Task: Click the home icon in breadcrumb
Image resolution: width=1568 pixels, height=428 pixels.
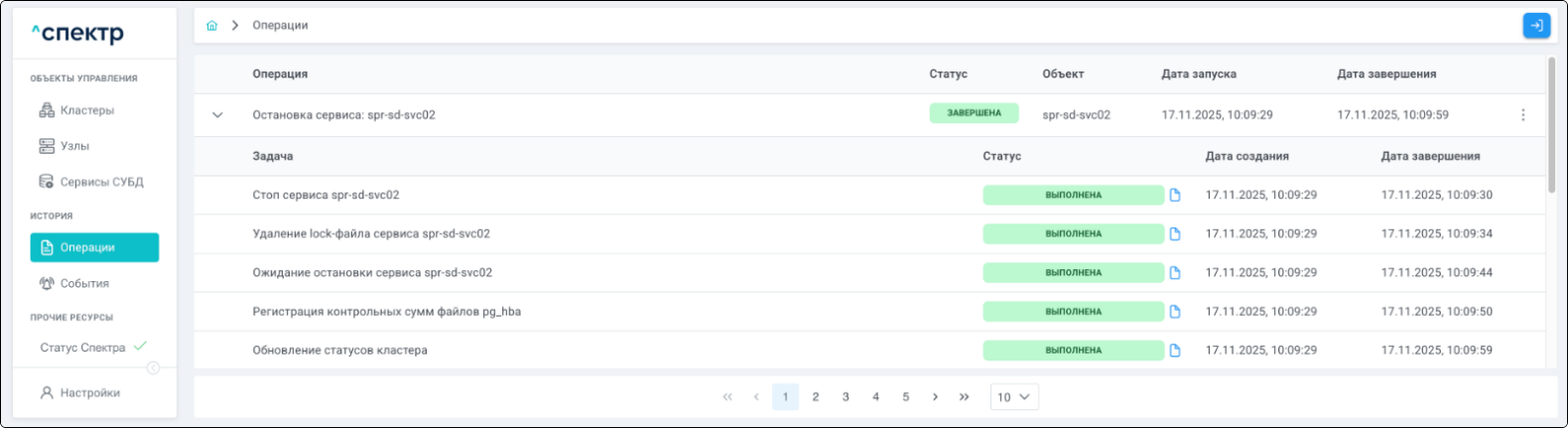Action: (211, 26)
